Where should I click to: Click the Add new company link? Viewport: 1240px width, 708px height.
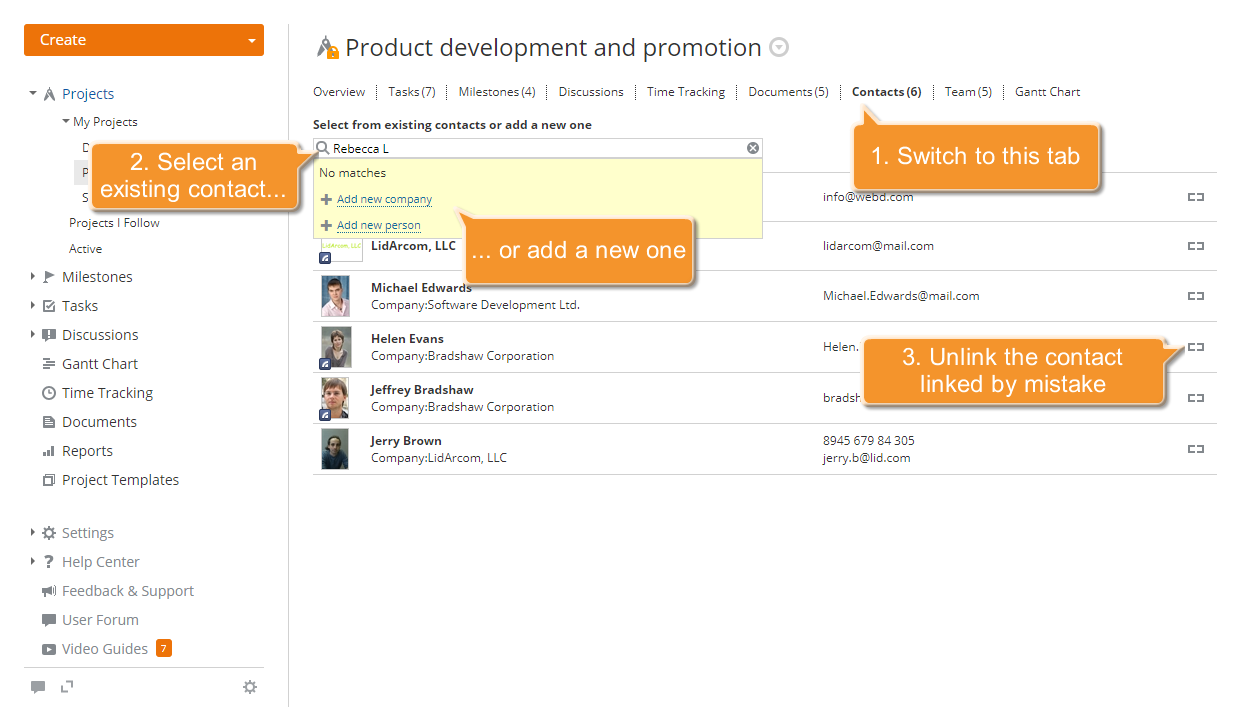point(384,199)
